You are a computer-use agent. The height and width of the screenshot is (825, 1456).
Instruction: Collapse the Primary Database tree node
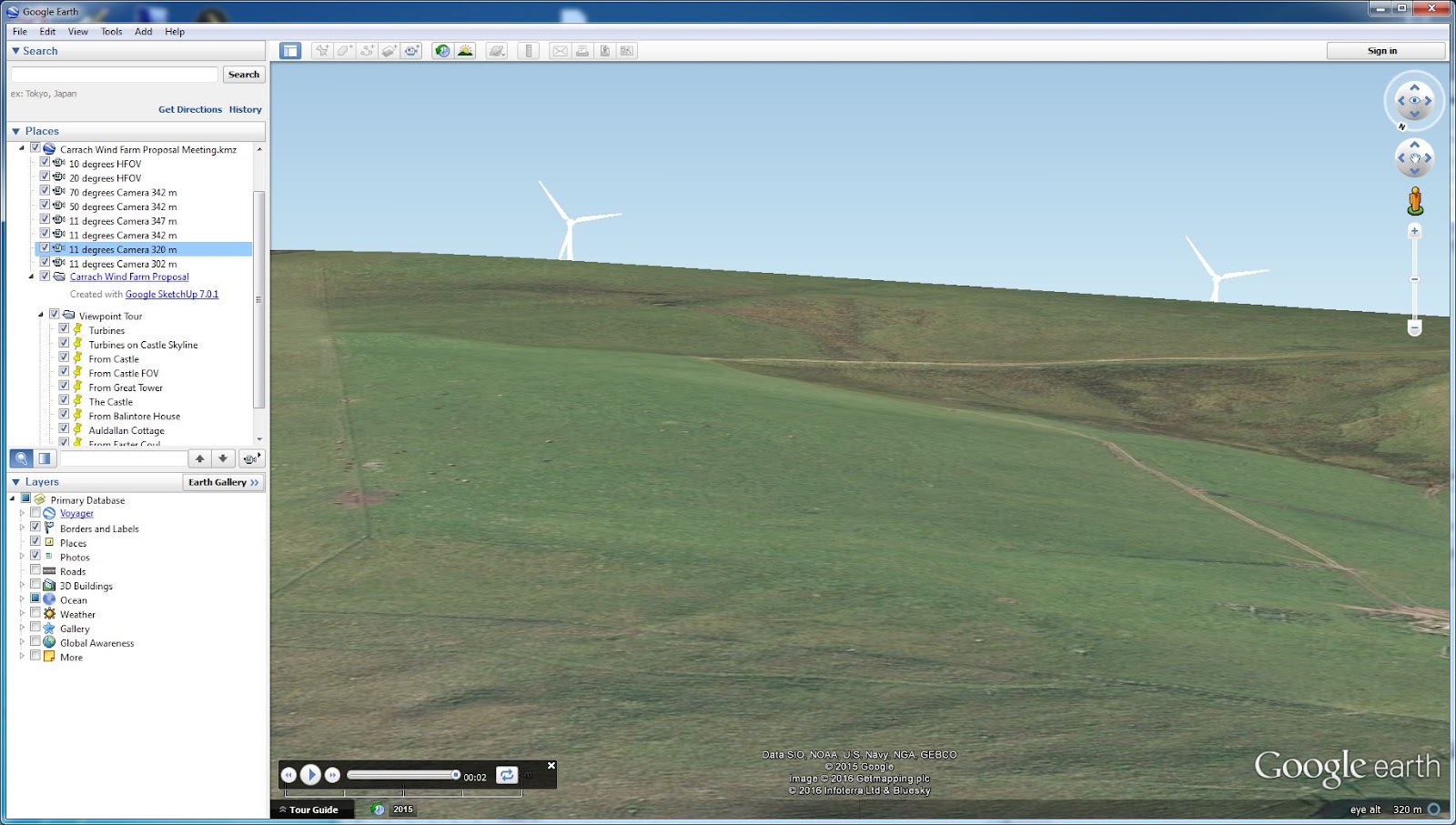pyautogui.click(x=13, y=498)
